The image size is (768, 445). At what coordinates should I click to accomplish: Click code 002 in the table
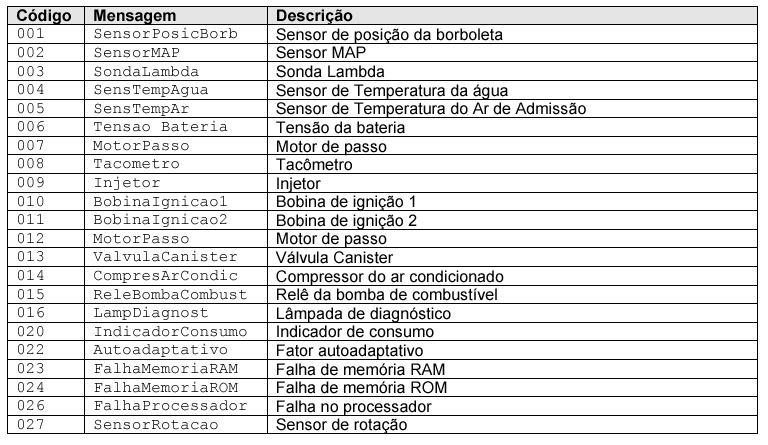pos(31,52)
